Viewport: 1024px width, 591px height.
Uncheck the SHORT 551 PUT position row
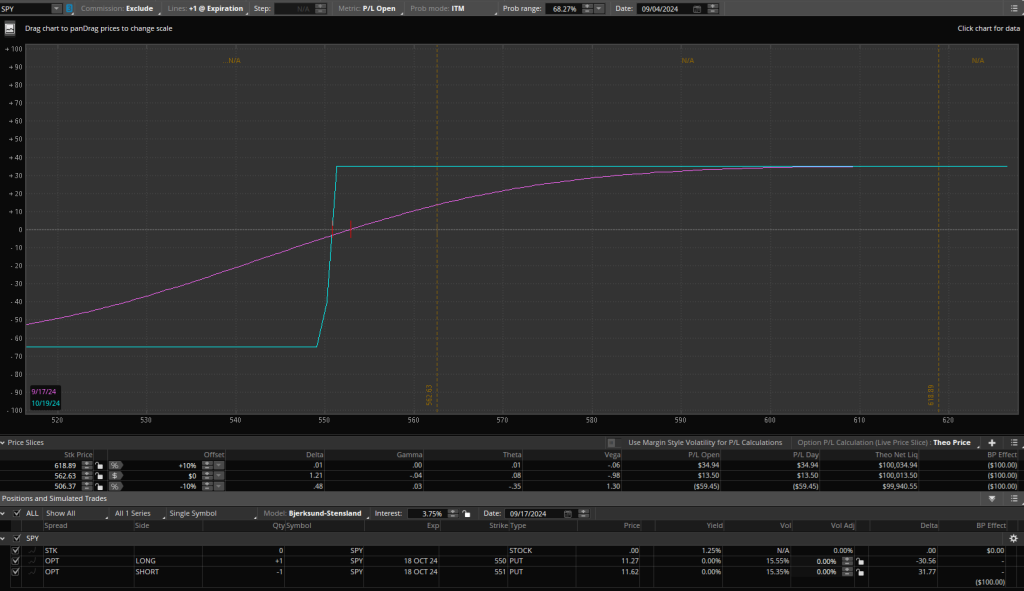16,571
